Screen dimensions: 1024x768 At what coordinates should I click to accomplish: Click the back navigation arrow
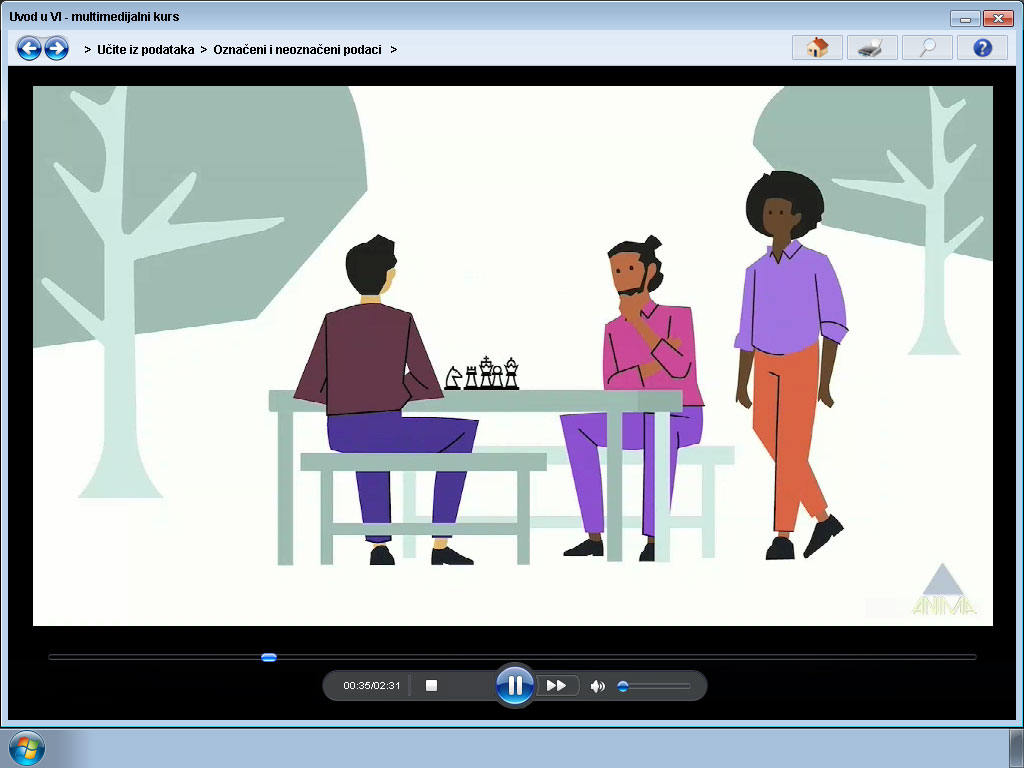pyautogui.click(x=29, y=48)
